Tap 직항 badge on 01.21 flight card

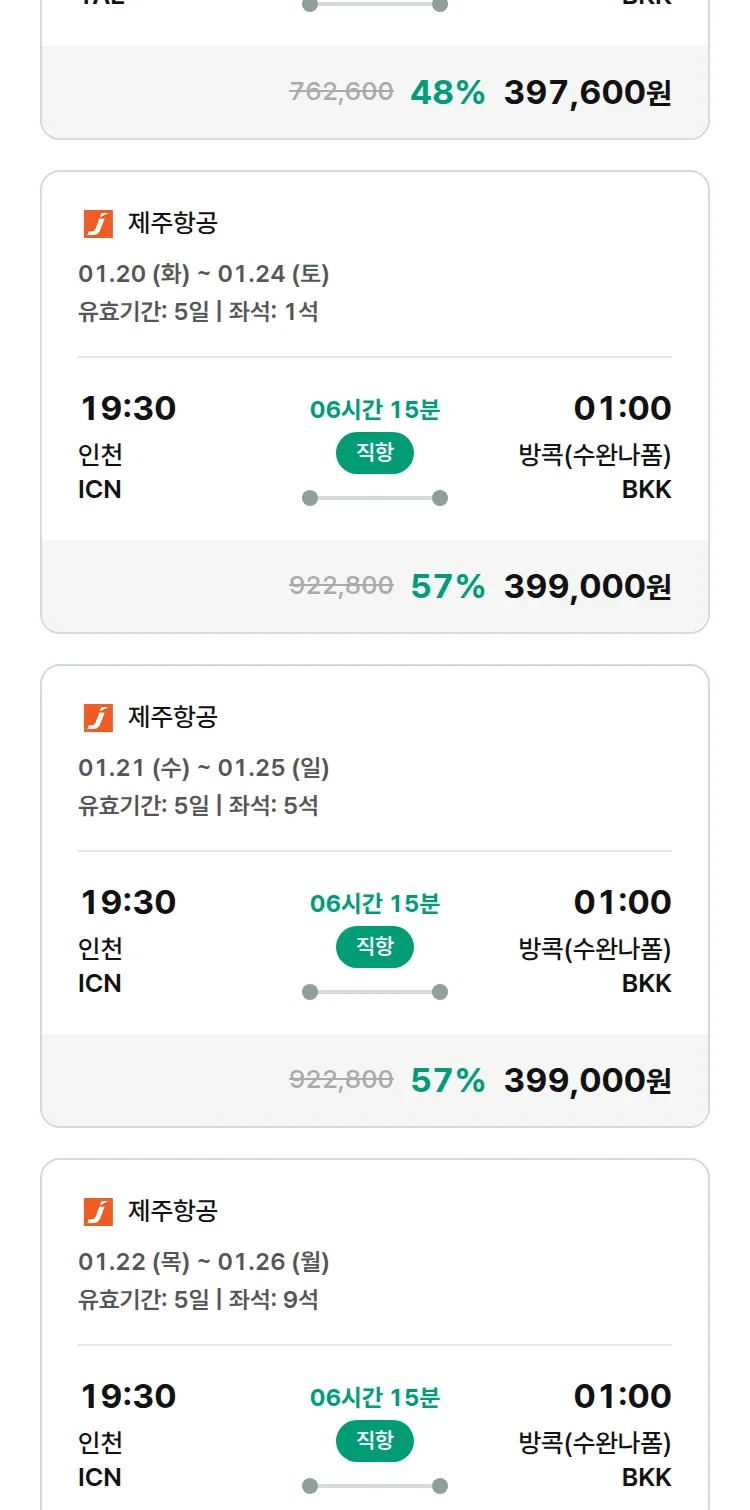[375, 947]
